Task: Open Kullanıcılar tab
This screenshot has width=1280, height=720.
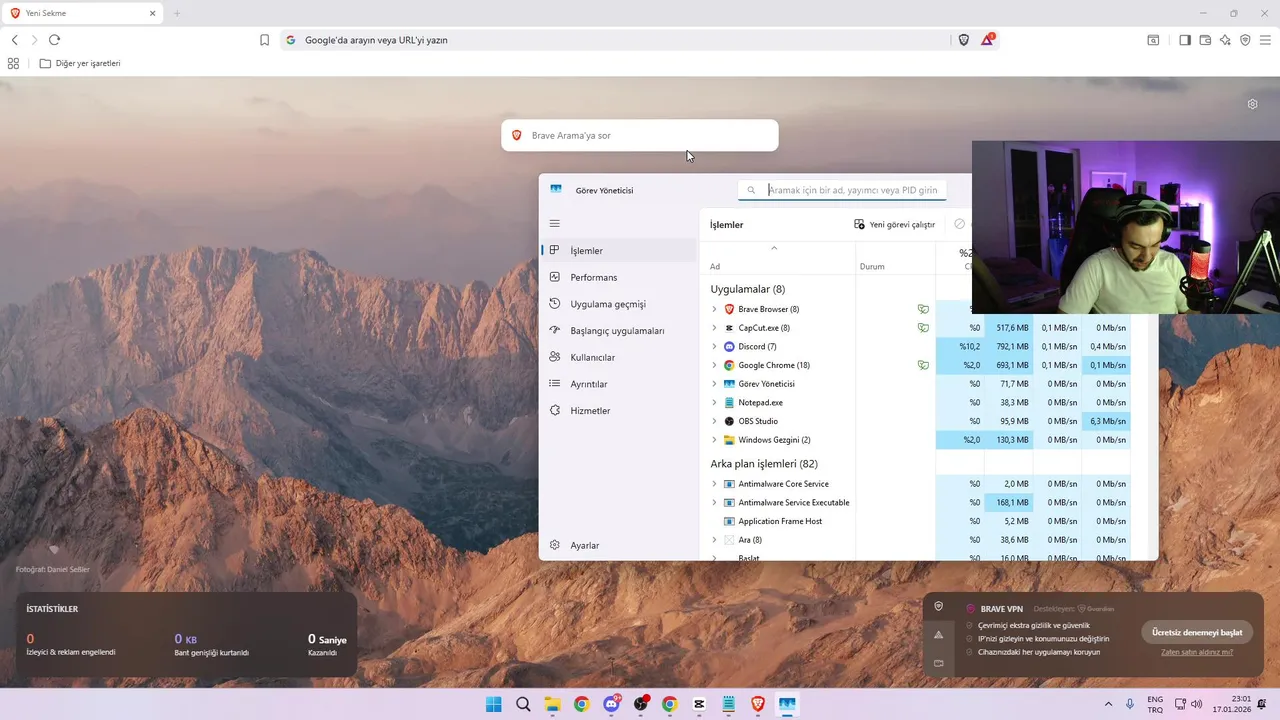Action: tap(618, 357)
